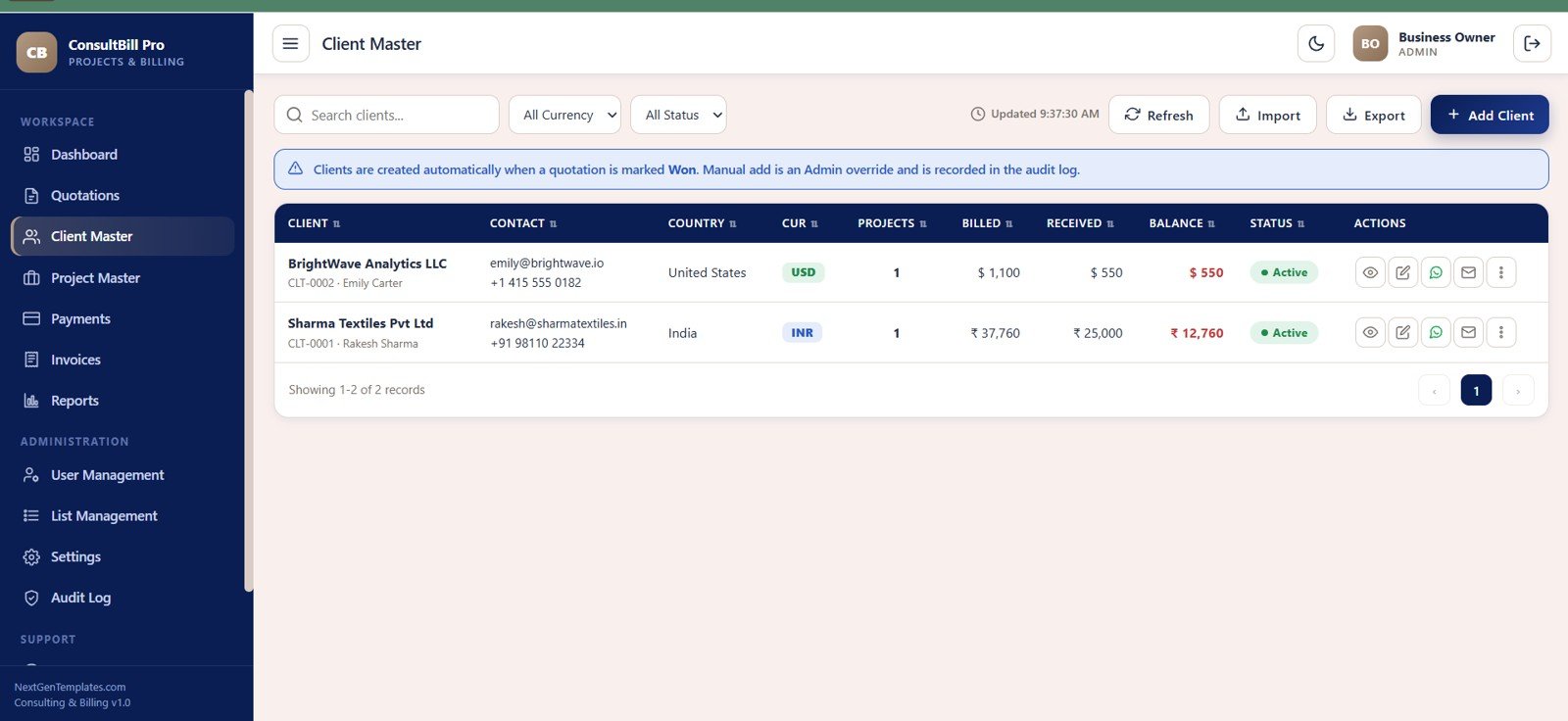The height and width of the screenshot is (721, 1568).
Task: Sort by the RECEIVED column header
Action: (1080, 223)
